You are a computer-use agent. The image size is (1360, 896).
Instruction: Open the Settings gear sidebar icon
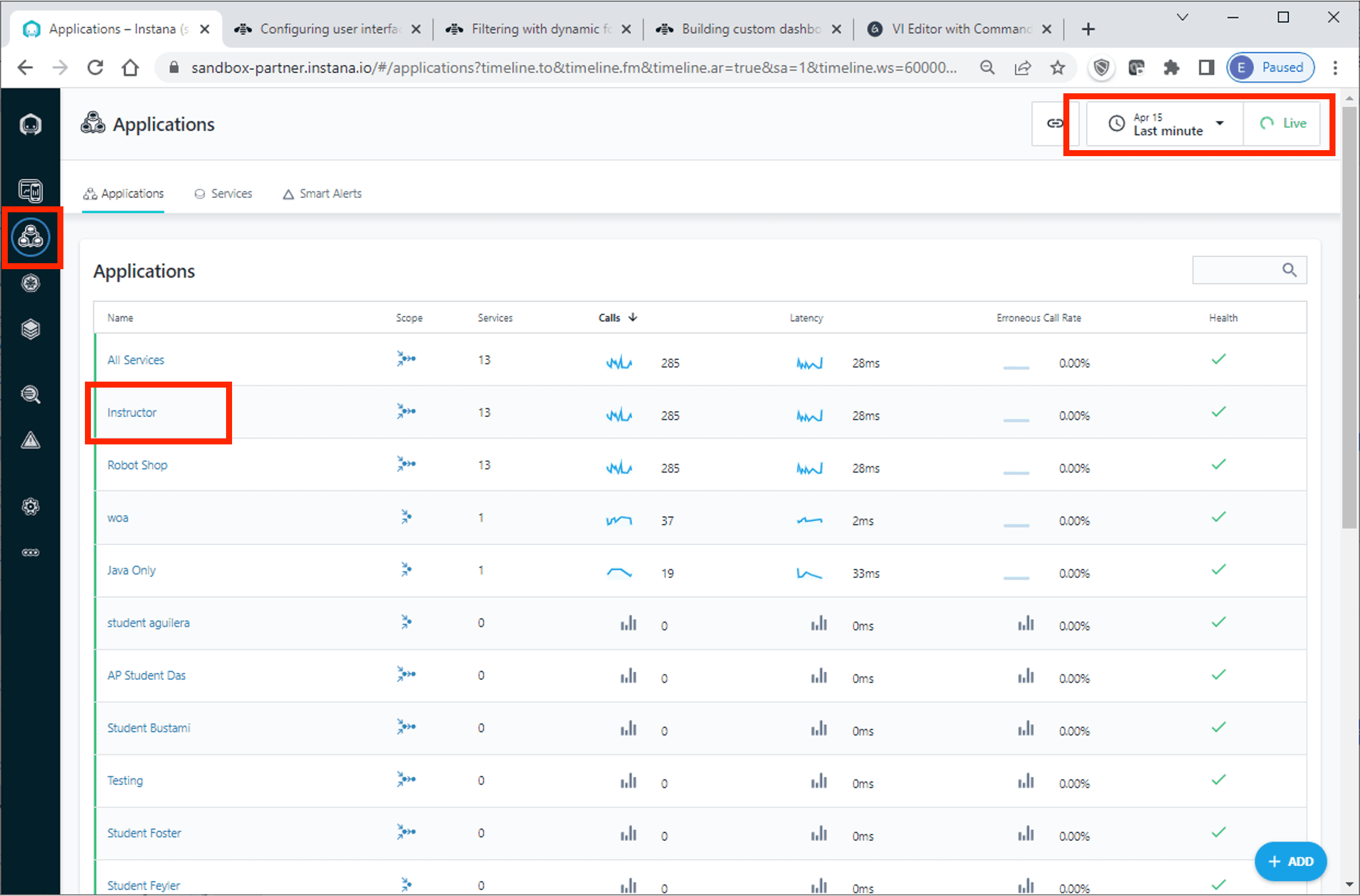pos(31,507)
